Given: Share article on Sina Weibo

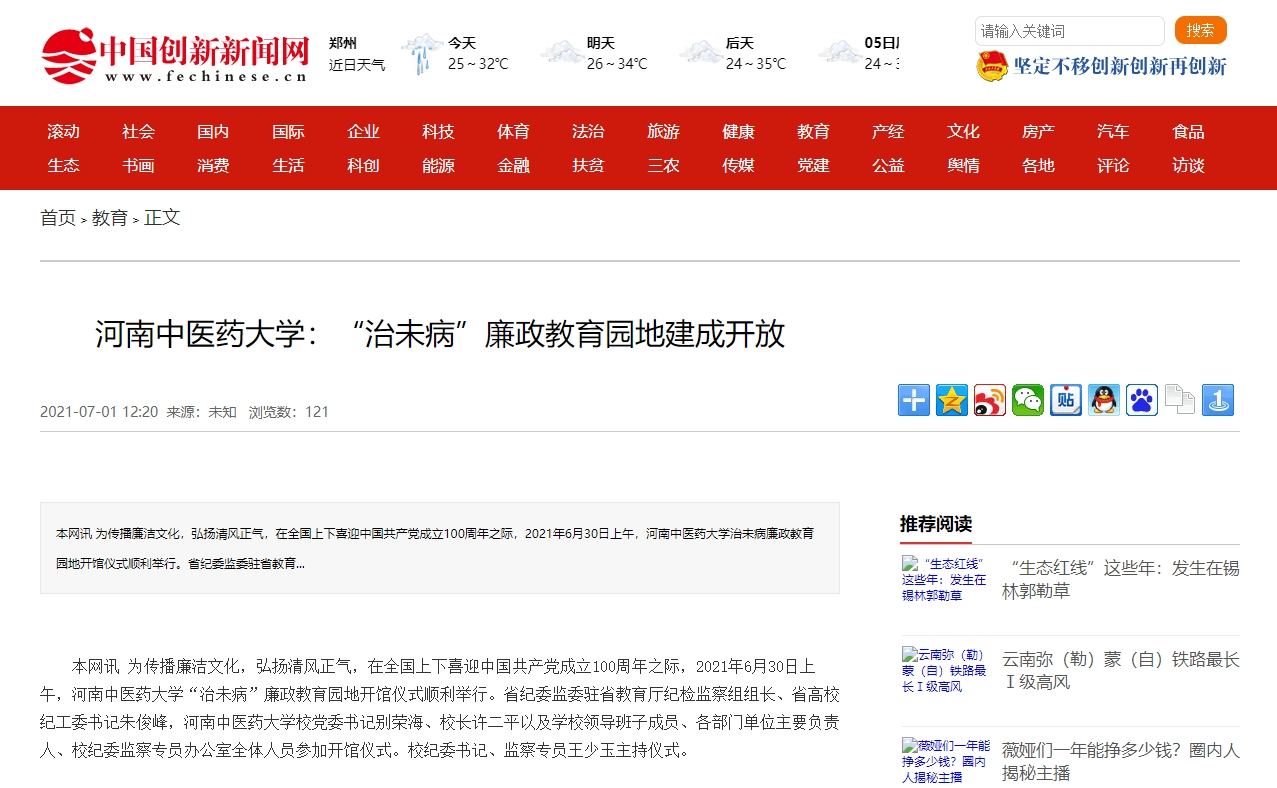Looking at the screenshot, I should [x=989, y=400].
